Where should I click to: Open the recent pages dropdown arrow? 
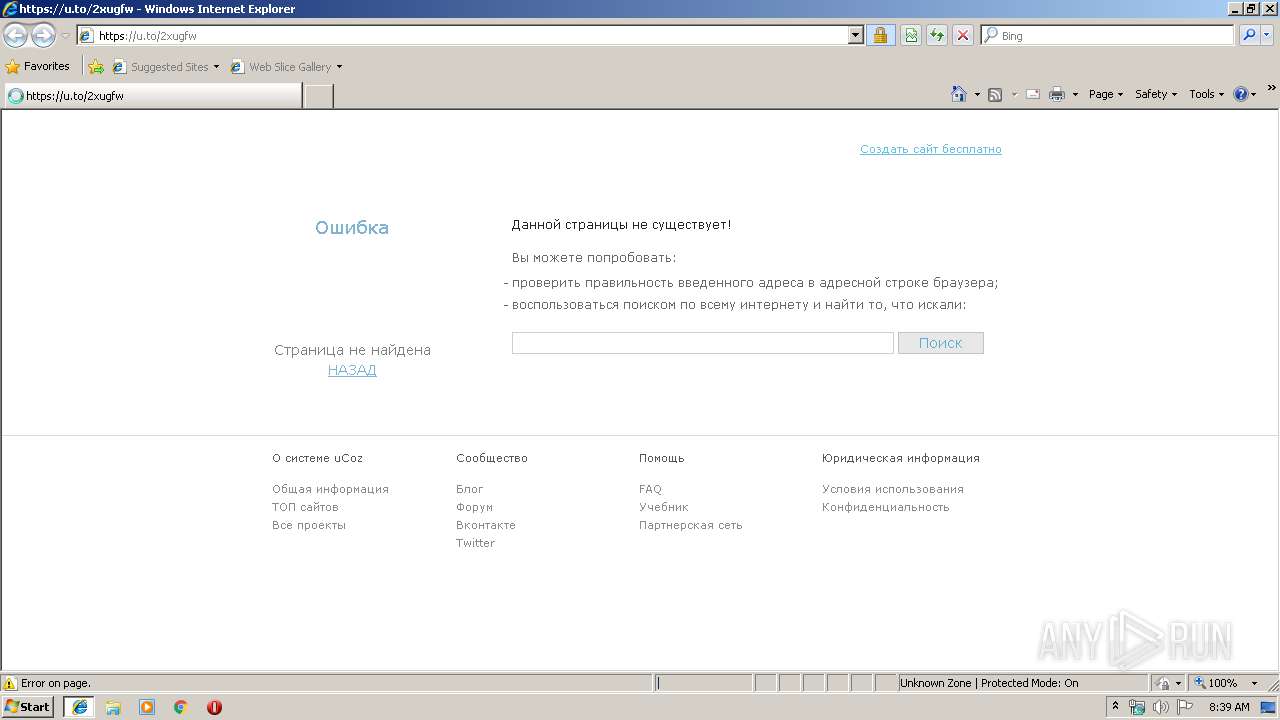pyautogui.click(x=65, y=36)
